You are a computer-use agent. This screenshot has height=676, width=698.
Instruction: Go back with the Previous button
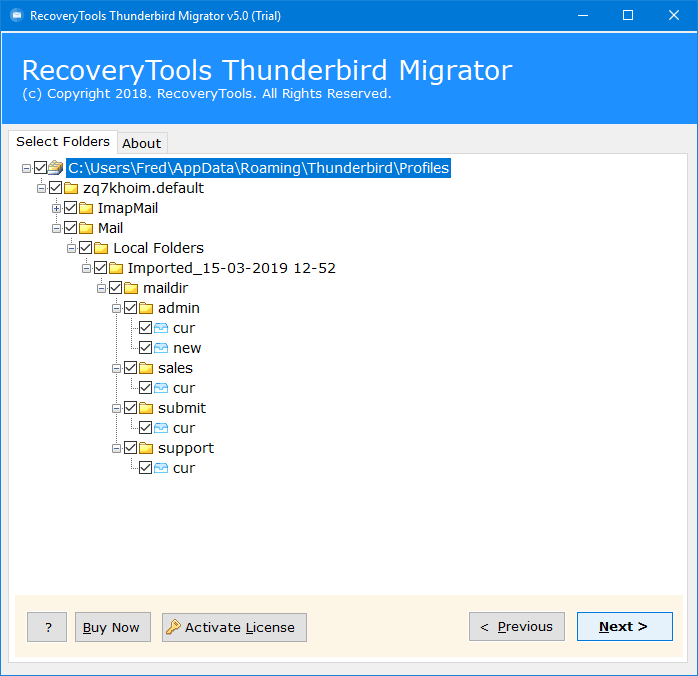pos(517,627)
